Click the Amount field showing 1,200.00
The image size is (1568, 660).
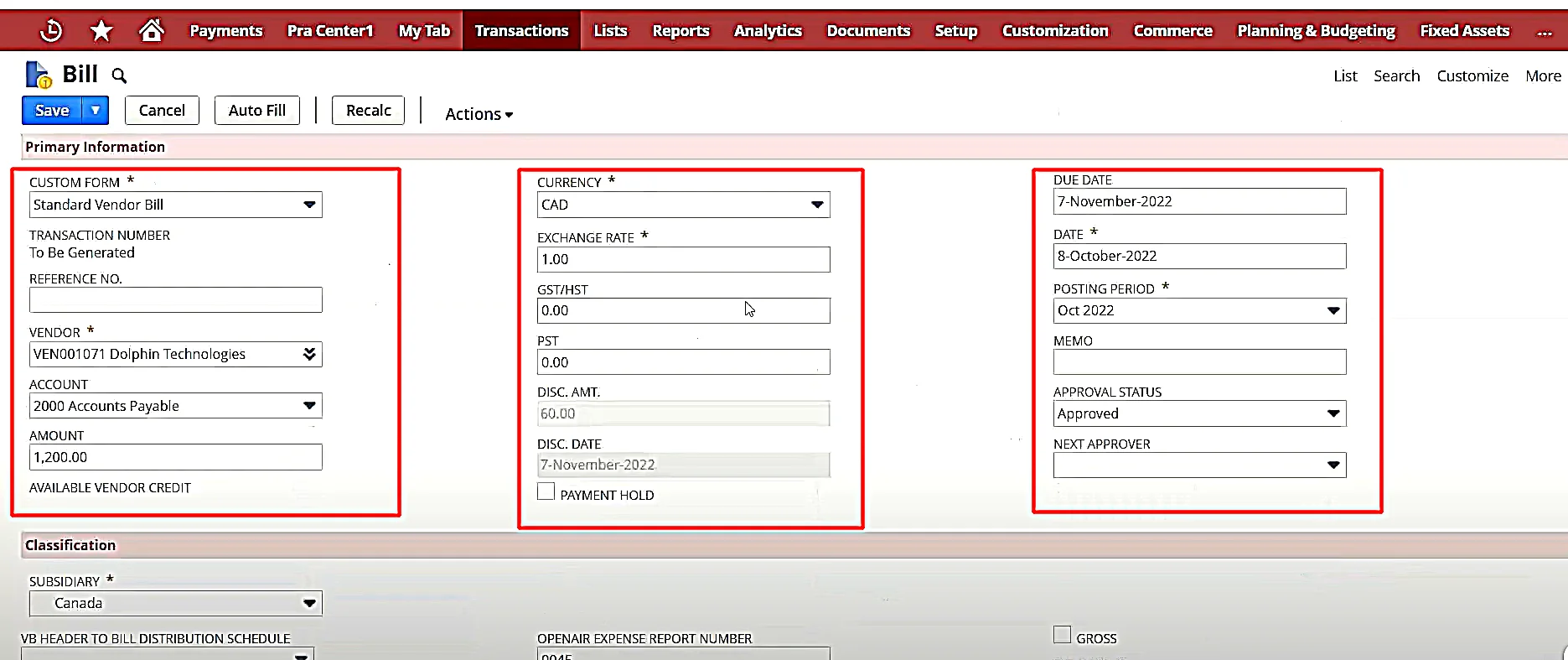176,457
